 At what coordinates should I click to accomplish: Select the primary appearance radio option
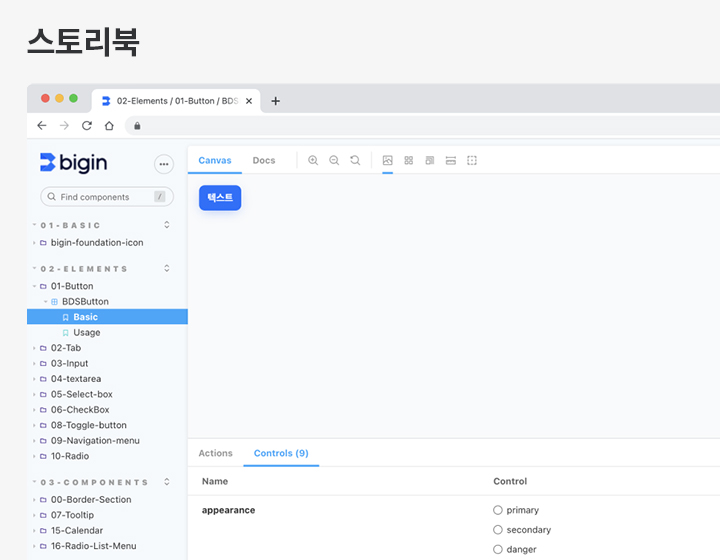498,510
